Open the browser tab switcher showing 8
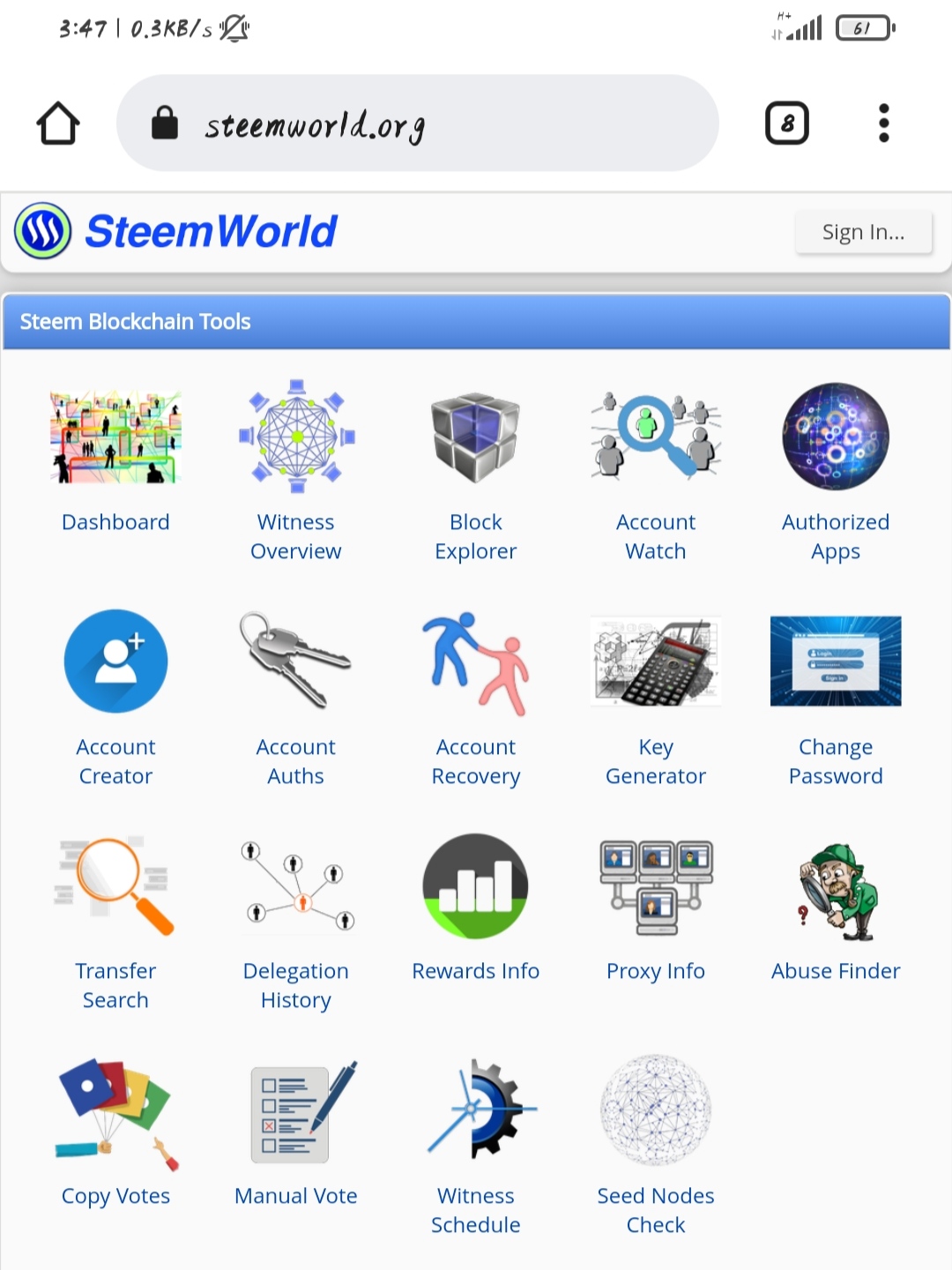This screenshot has height=1270, width=952. coord(787,123)
